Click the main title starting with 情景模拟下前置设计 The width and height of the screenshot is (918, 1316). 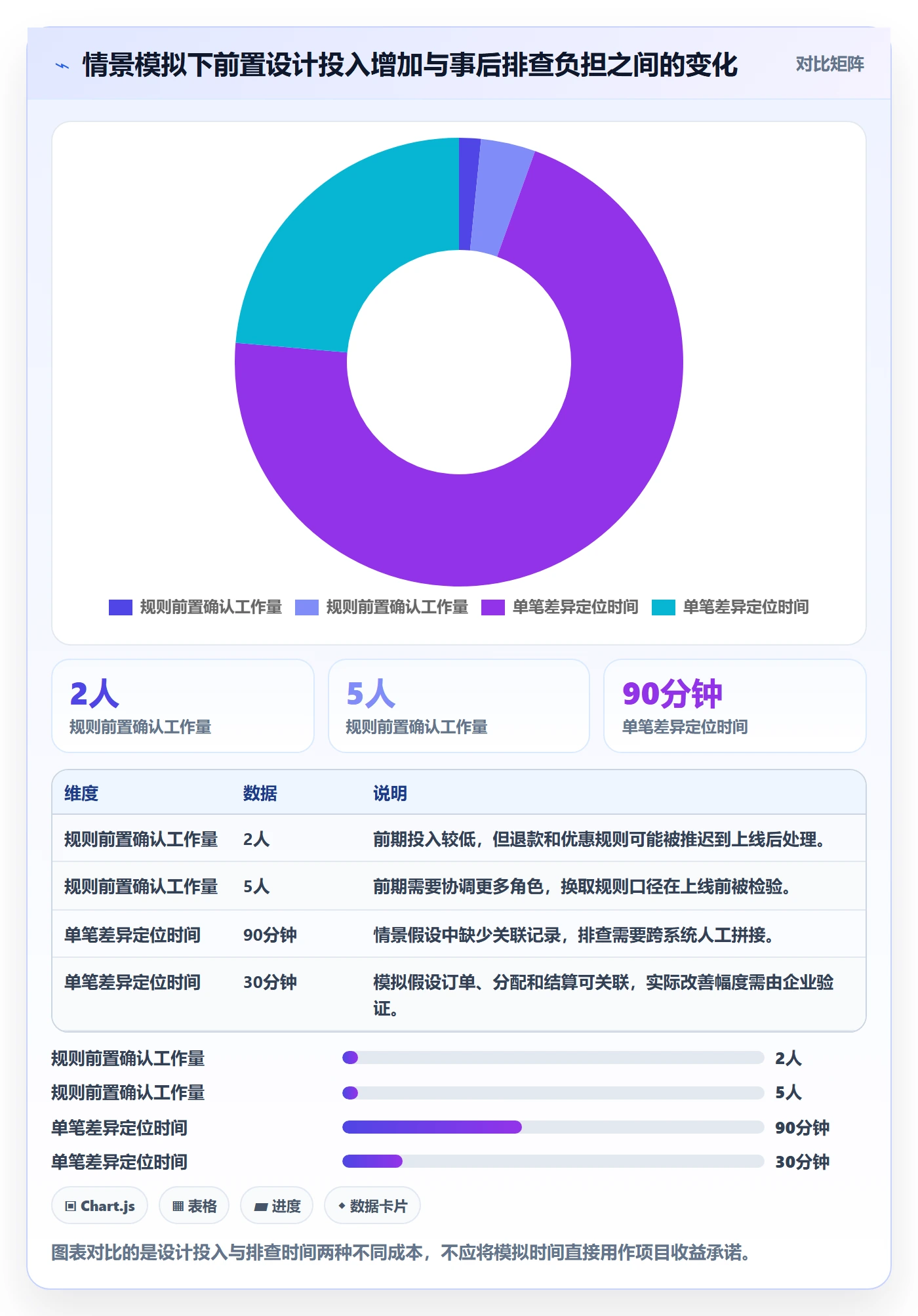[410, 65]
